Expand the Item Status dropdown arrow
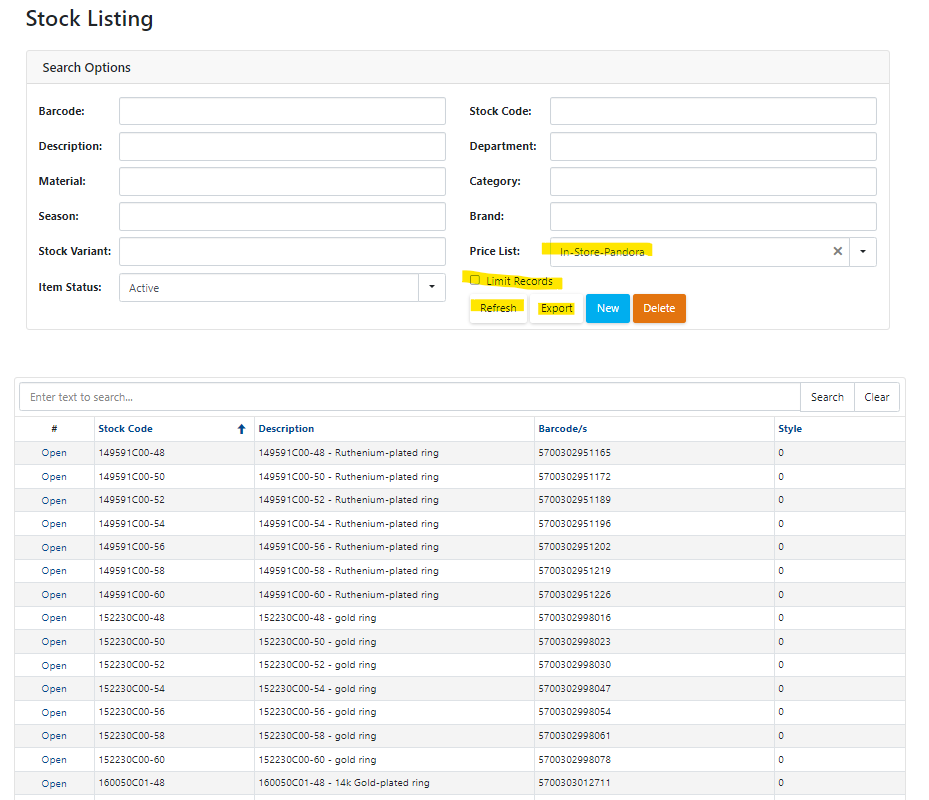 click(432, 287)
